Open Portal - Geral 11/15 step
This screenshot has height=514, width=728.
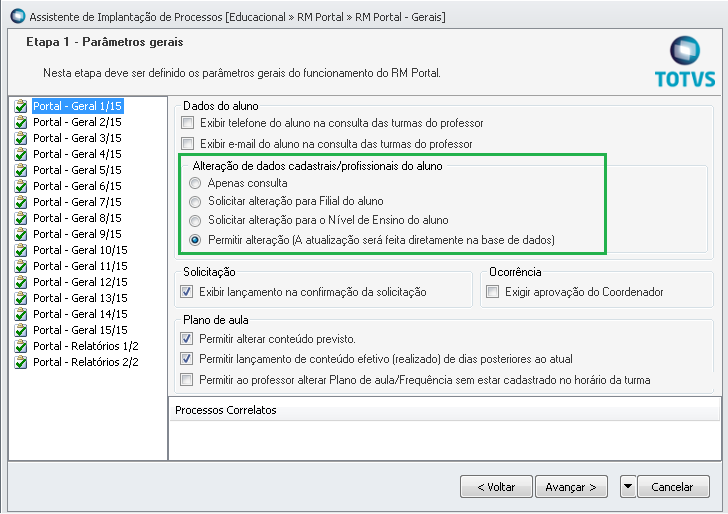coord(80,267)
